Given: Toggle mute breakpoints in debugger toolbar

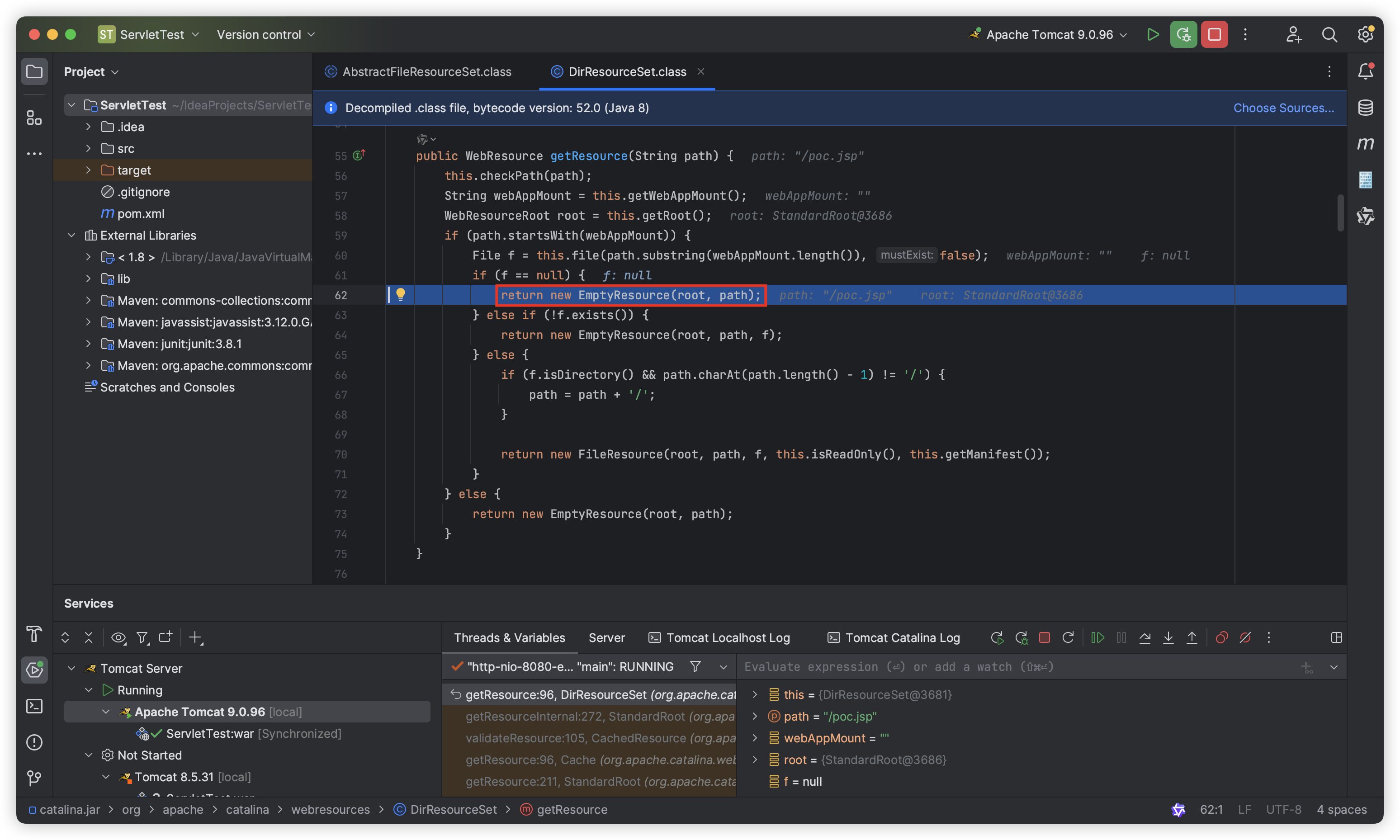Looking at the screenshot, I should (x=1245, y=638).
